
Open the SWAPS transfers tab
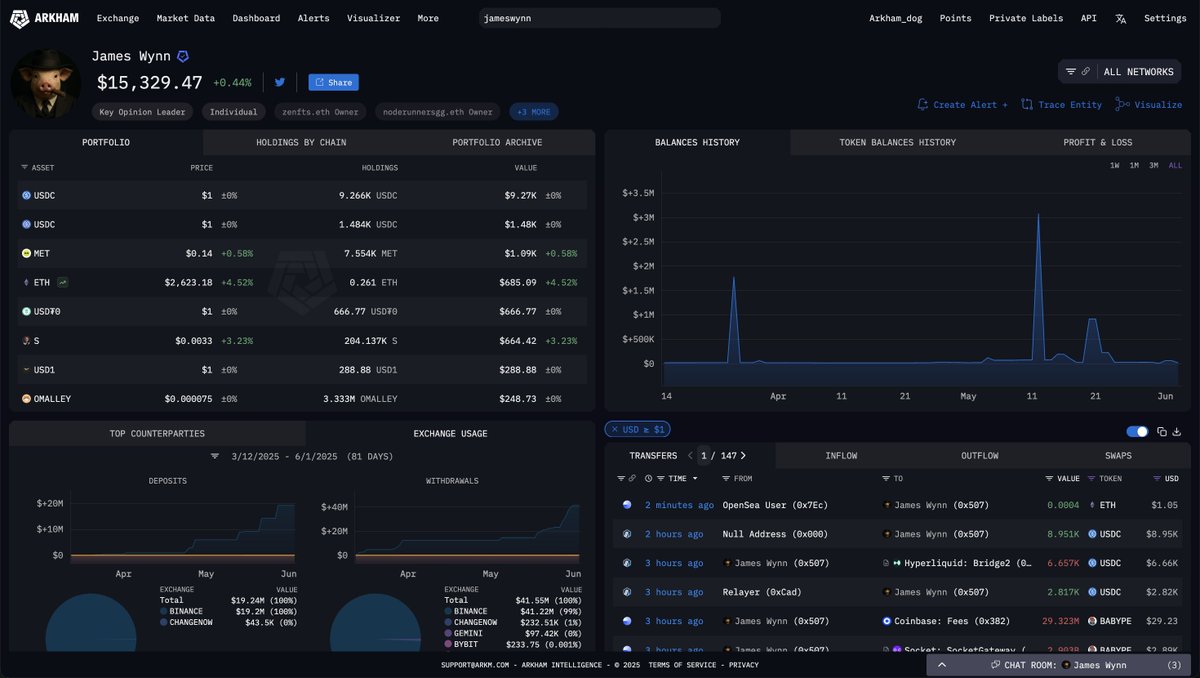point(1119,456)
